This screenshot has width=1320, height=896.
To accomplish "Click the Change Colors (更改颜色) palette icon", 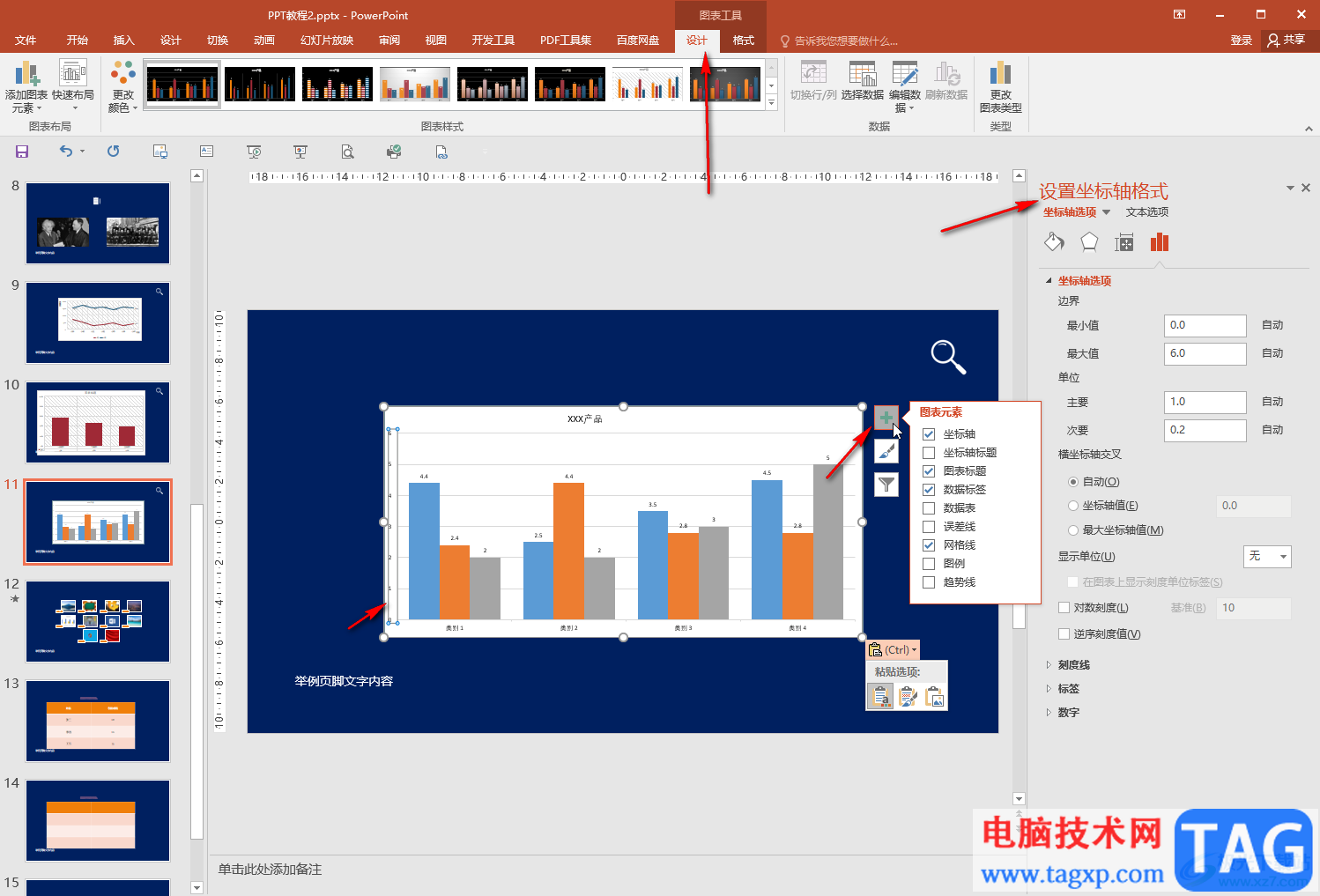I will pyautogui.click(x=123, y=74).
